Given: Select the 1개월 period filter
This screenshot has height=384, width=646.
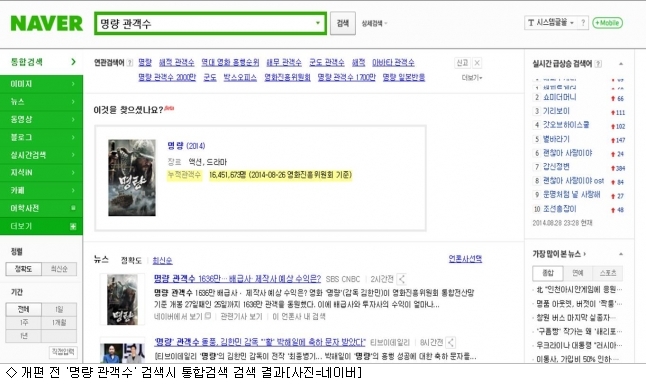Looking at the screenshot, I should point(59,323).
